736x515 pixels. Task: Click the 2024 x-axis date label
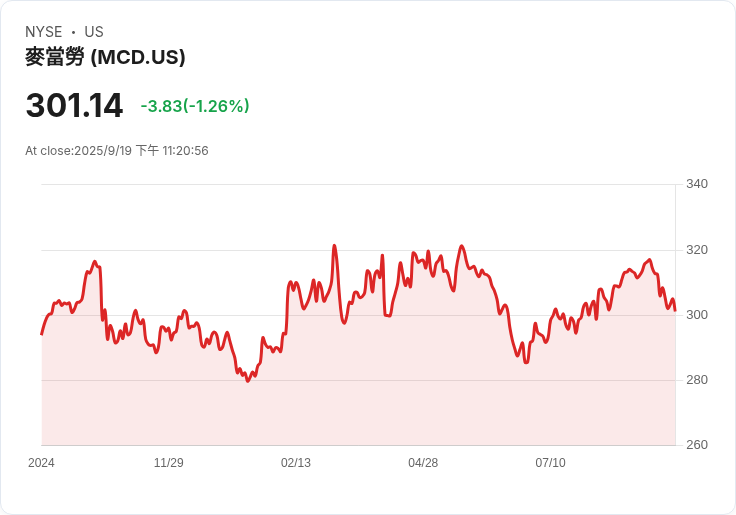[x=41, y=463]
